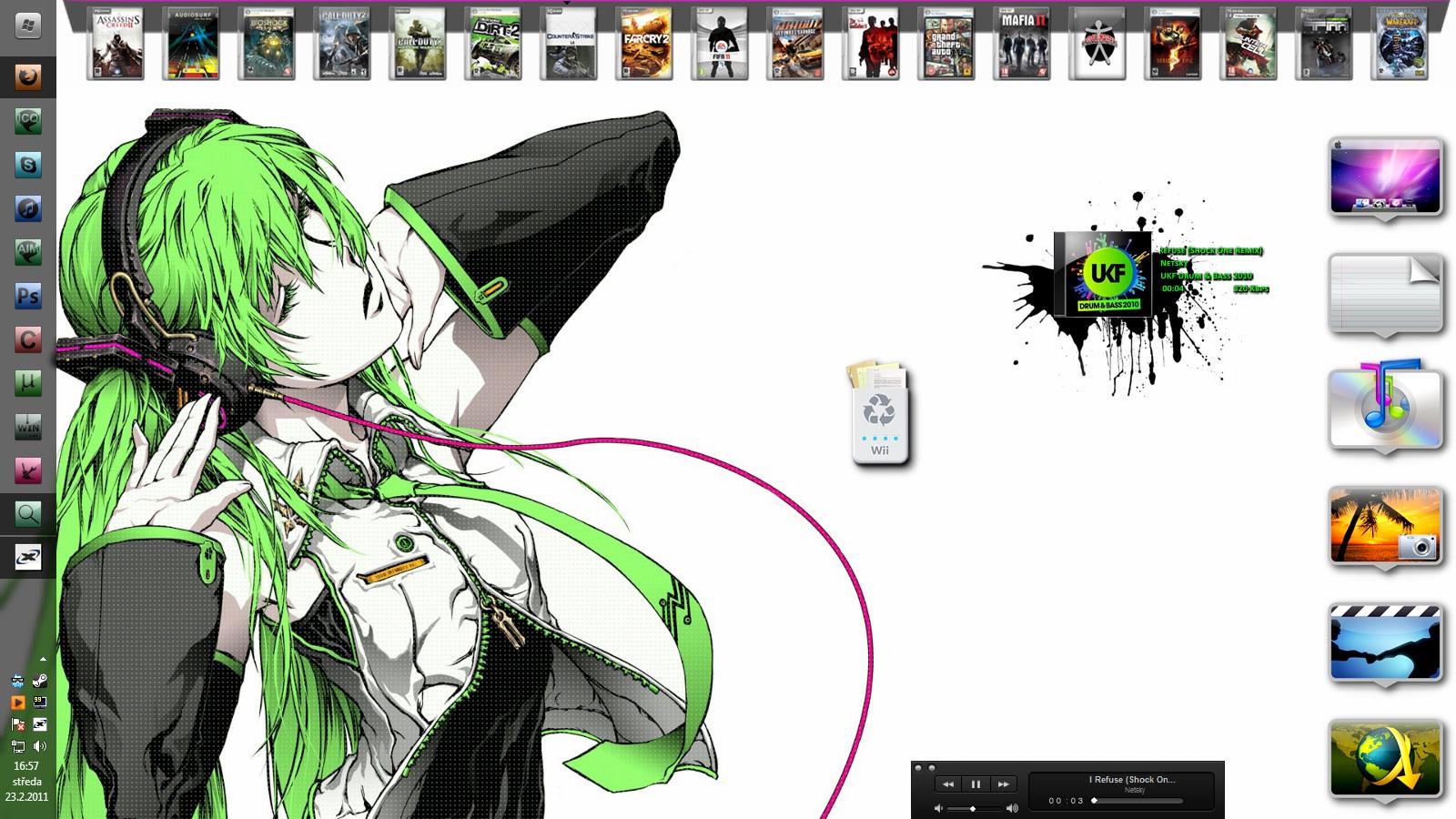Go back to the previous track
The width and height of the screenshot is (1456, 819).
(948, 784)
